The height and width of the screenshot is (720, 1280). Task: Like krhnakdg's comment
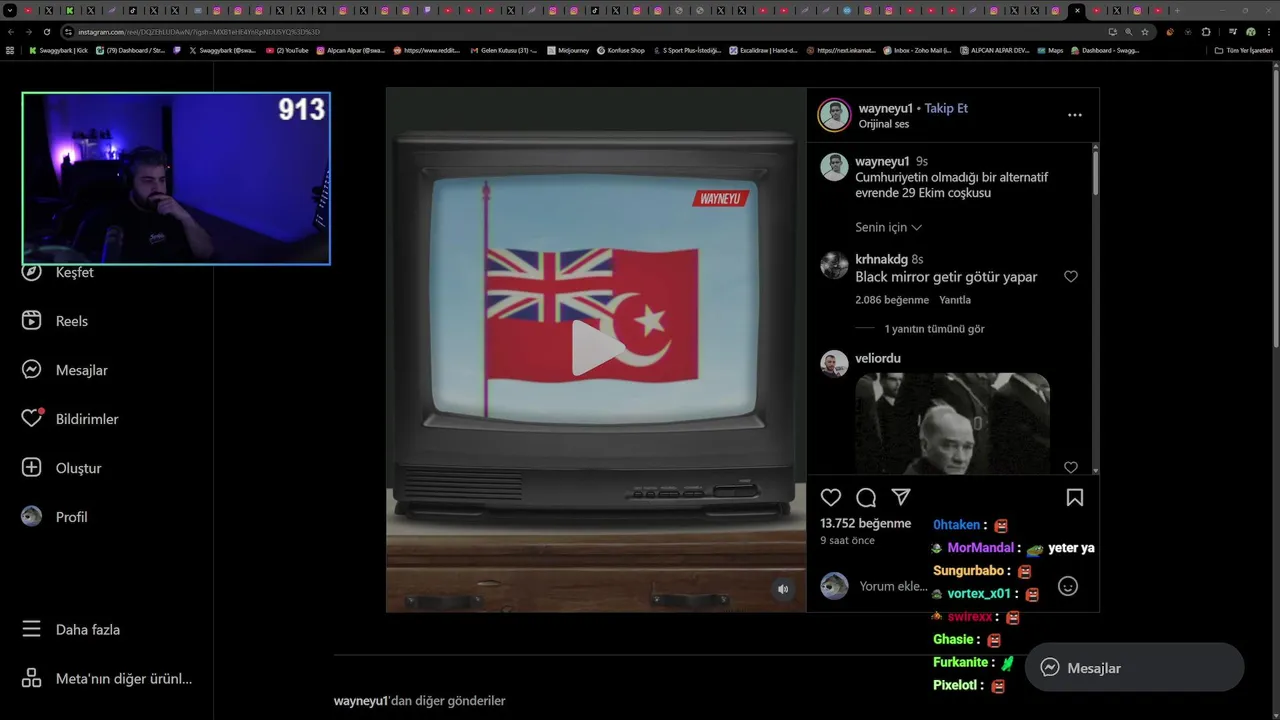(x=1071, y=277)
